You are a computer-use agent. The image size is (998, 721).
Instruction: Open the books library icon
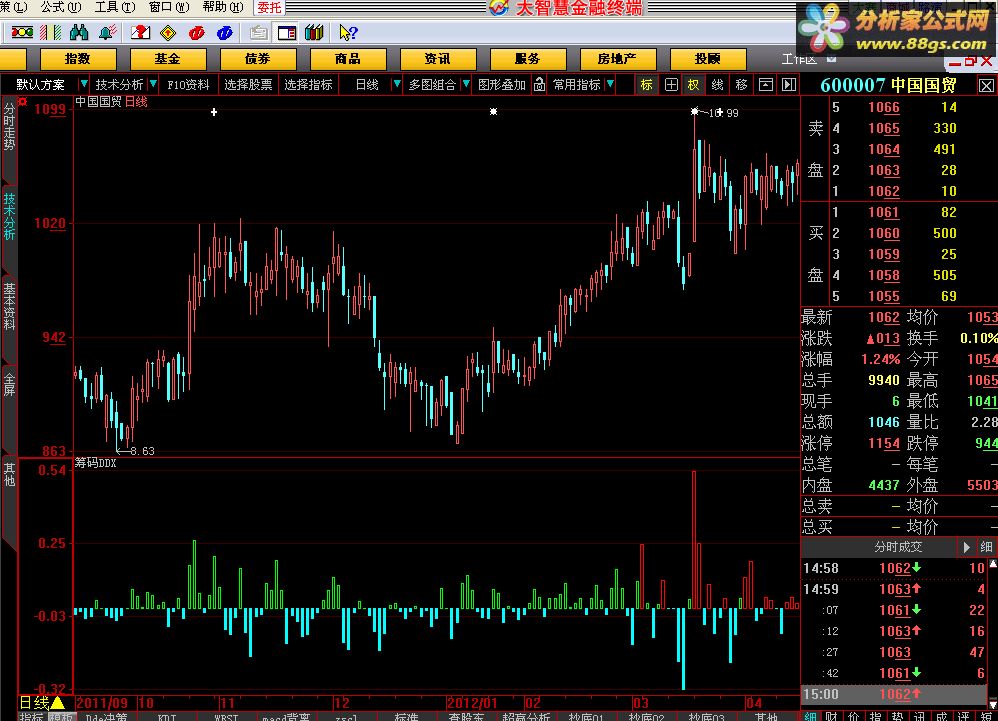314,32
